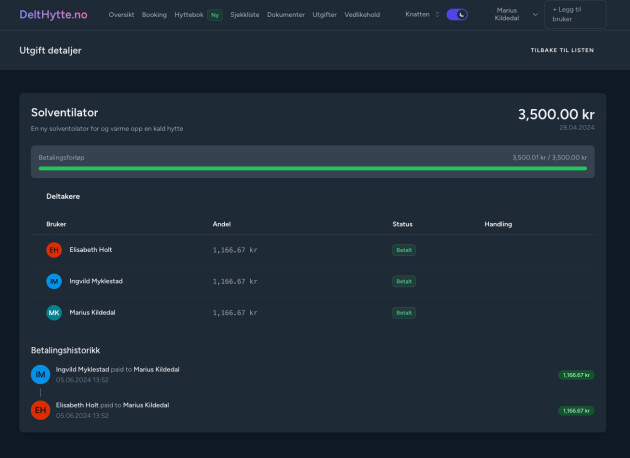Click the amount badge on Elisabeth's payment

click(x=576, y=411)
